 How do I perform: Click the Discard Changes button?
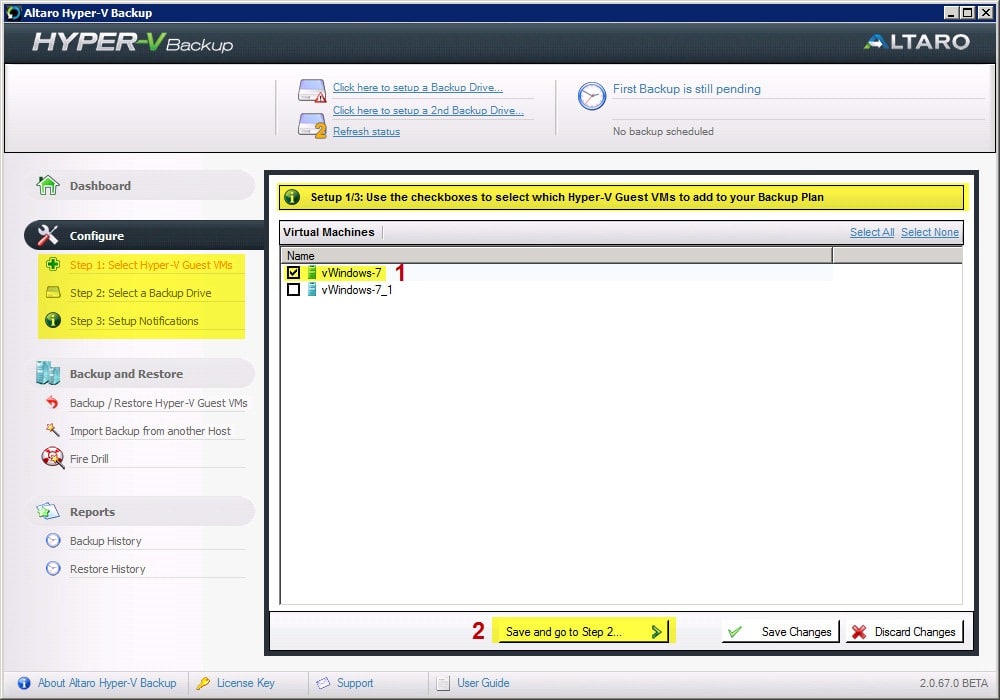pos(904,632)
